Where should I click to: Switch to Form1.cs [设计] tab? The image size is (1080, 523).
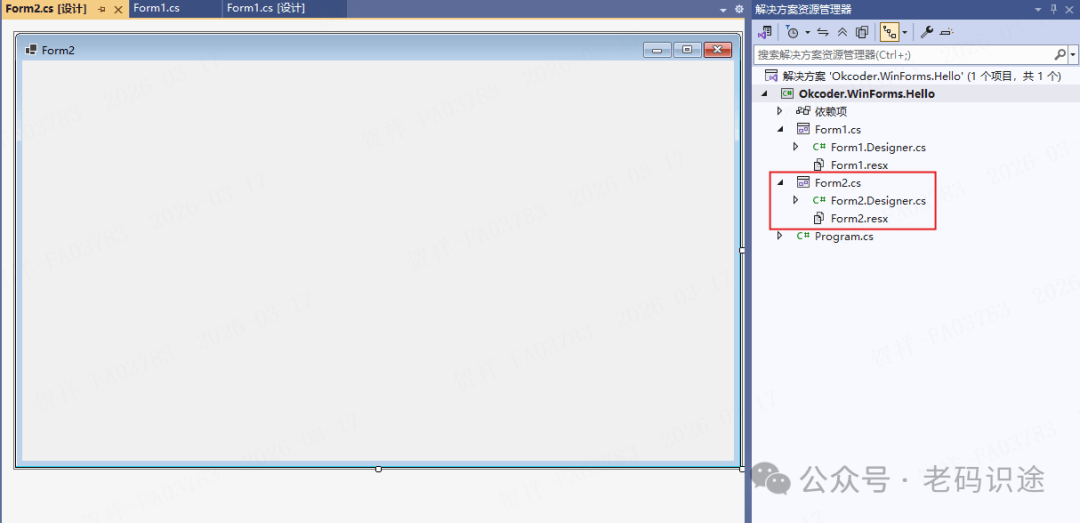[265, 9]
